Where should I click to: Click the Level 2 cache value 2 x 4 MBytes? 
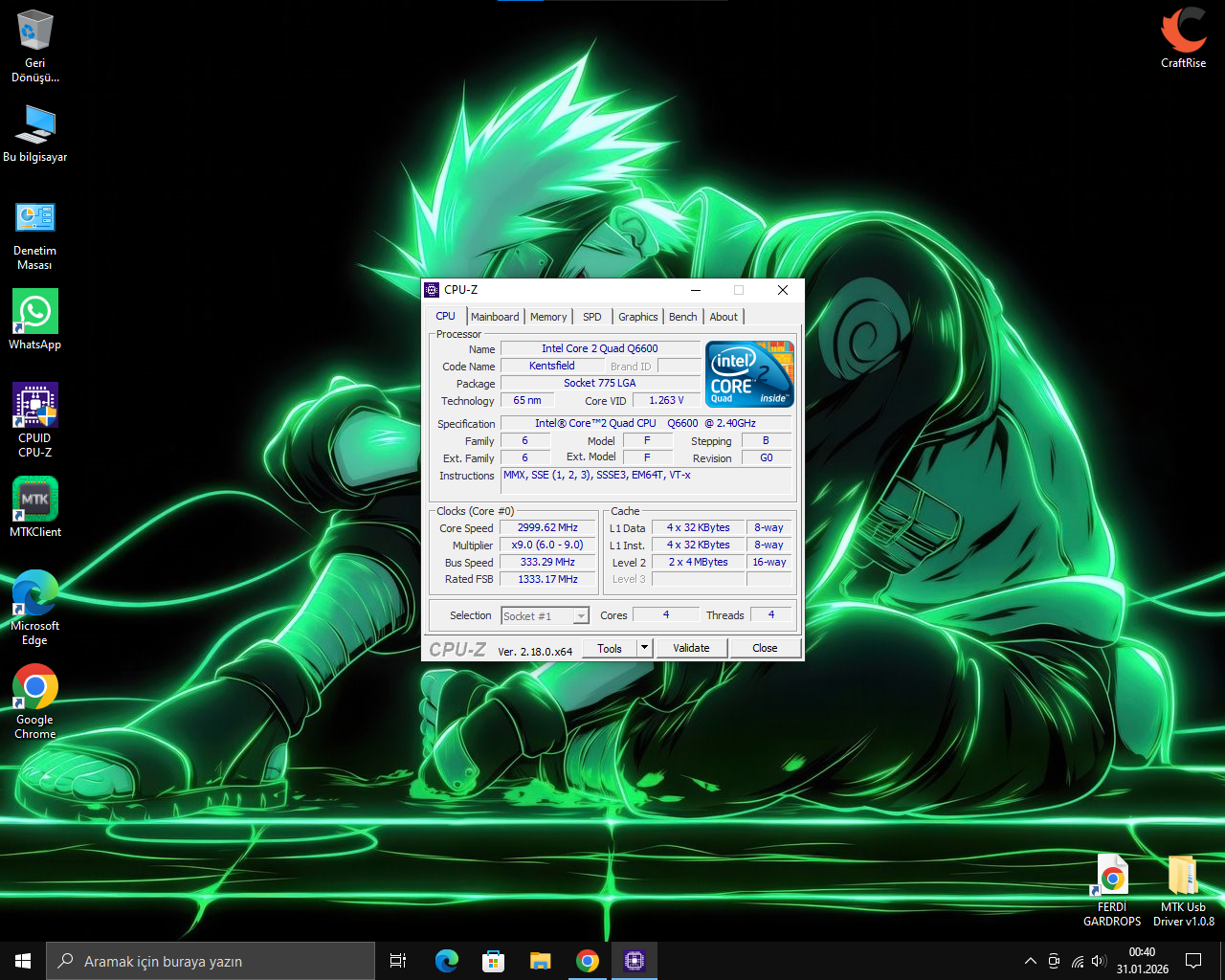click(x=699, y=562)
